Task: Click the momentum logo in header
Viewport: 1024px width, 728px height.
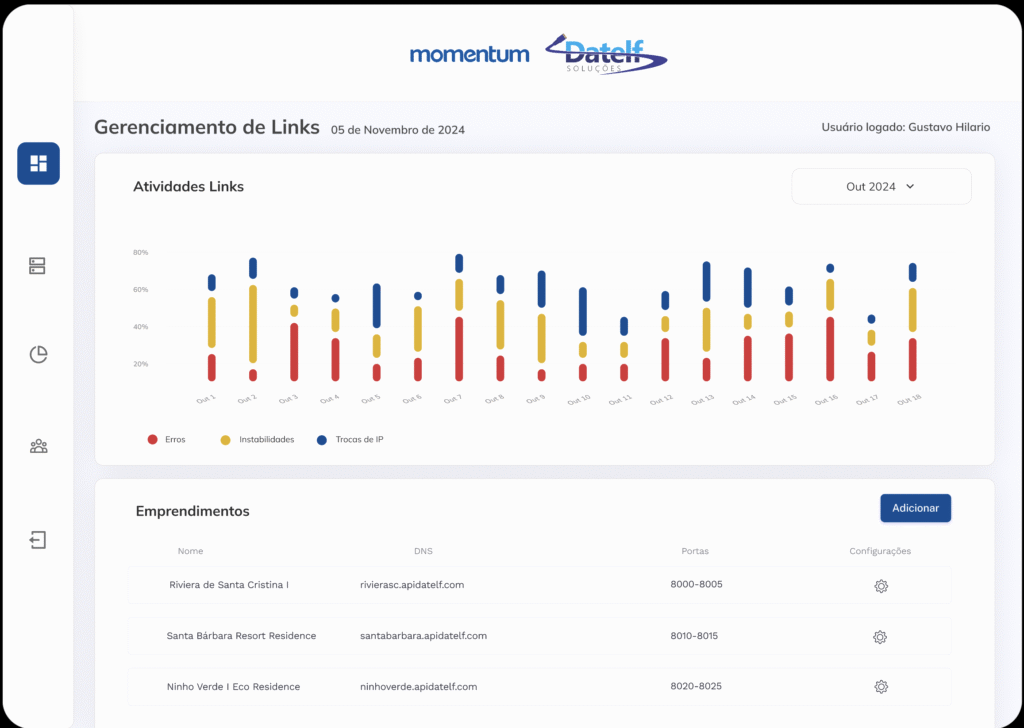Action: (470, 54)
